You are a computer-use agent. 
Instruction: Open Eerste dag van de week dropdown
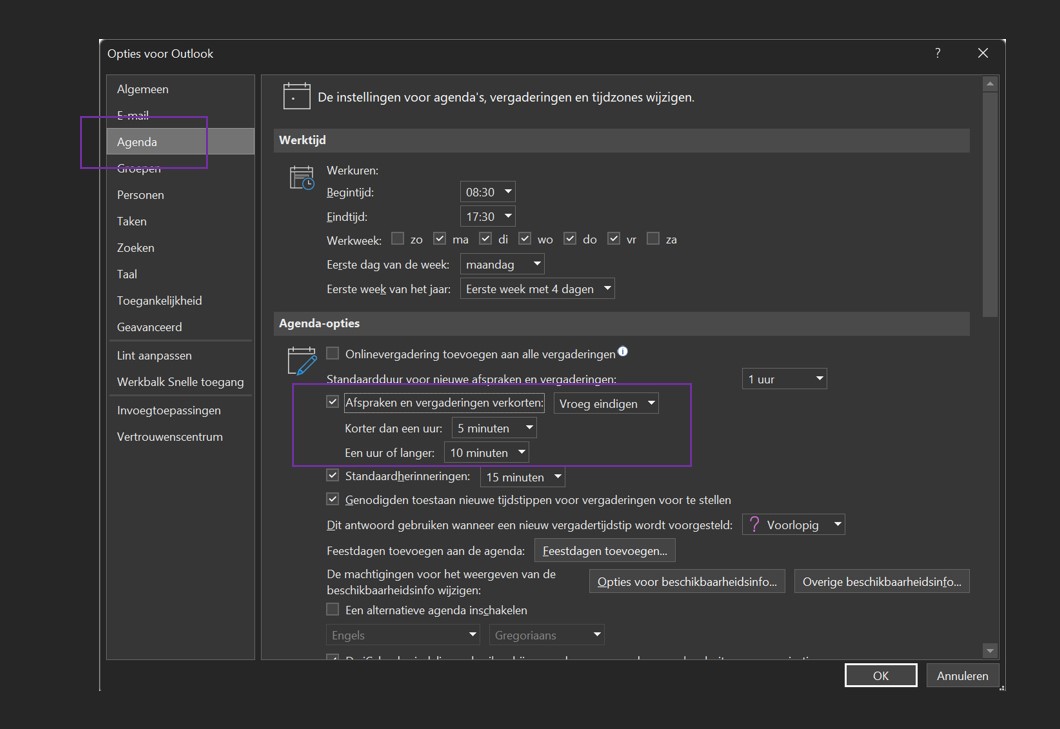pyautogui.click(x=502, y=264)
